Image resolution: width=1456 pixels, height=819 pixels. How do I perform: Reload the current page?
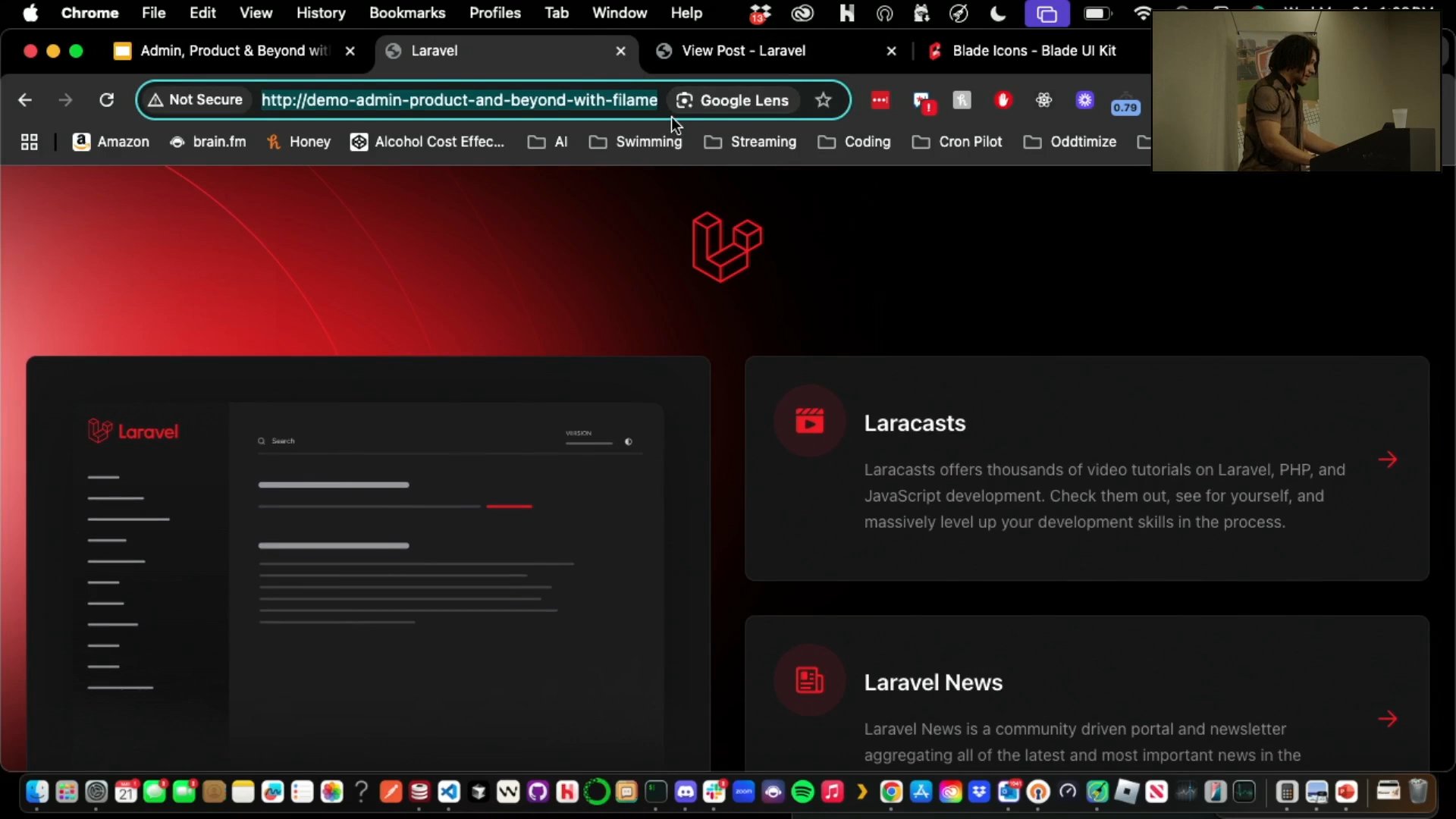pyautogui.click(x=106, y=100)
